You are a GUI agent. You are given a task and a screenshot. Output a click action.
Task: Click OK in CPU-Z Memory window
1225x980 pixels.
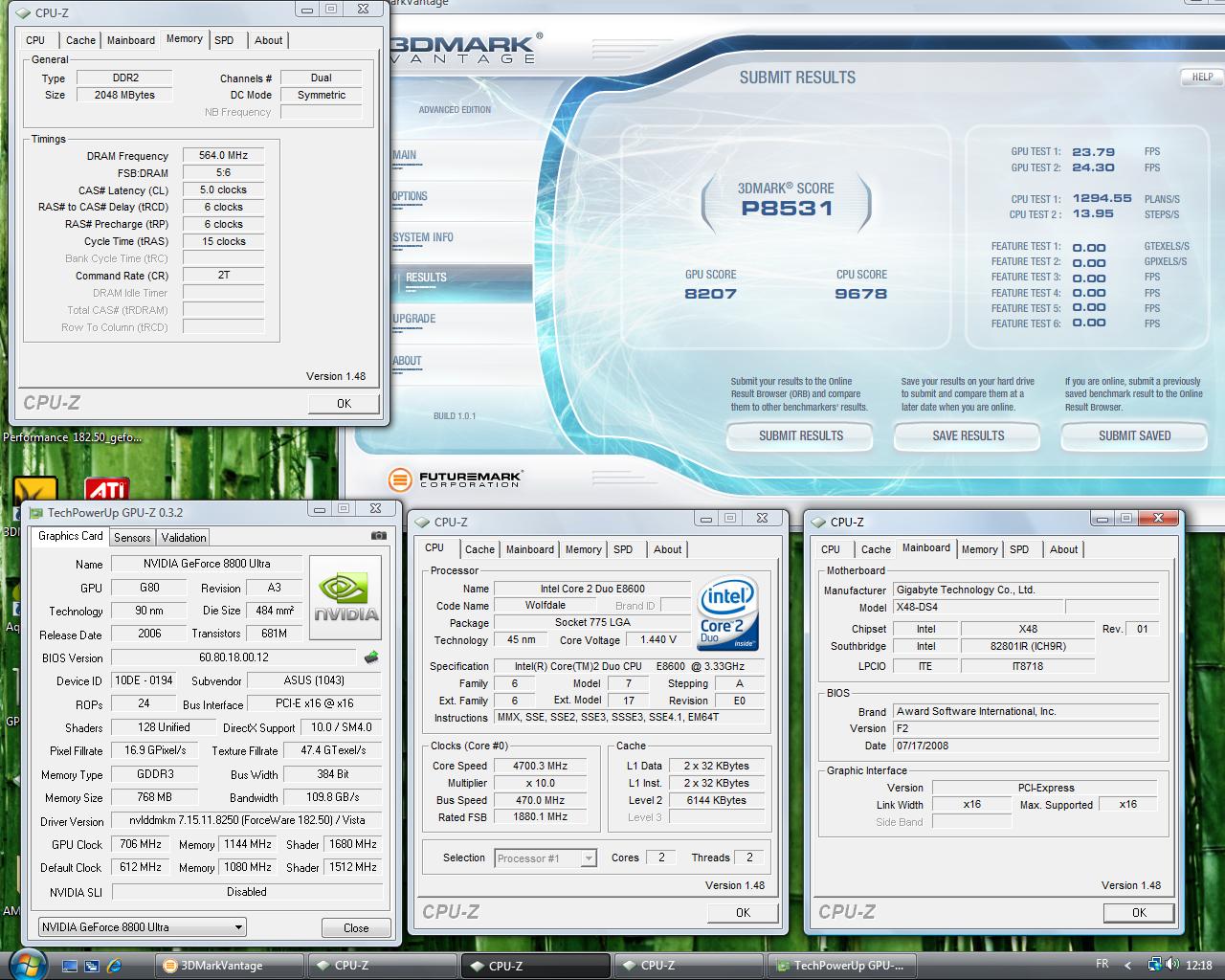coord(344,403)
